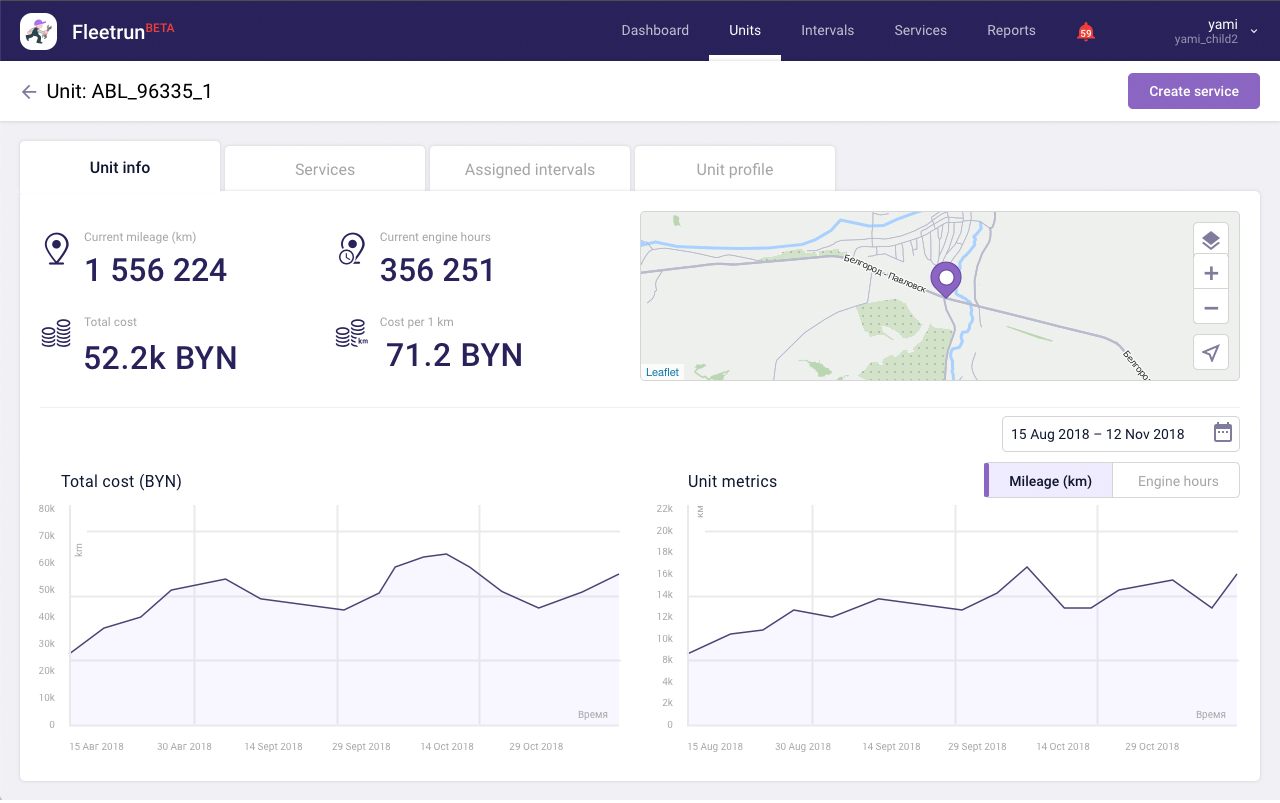Click the Fleetrun logo icon

tap(38, 31)
